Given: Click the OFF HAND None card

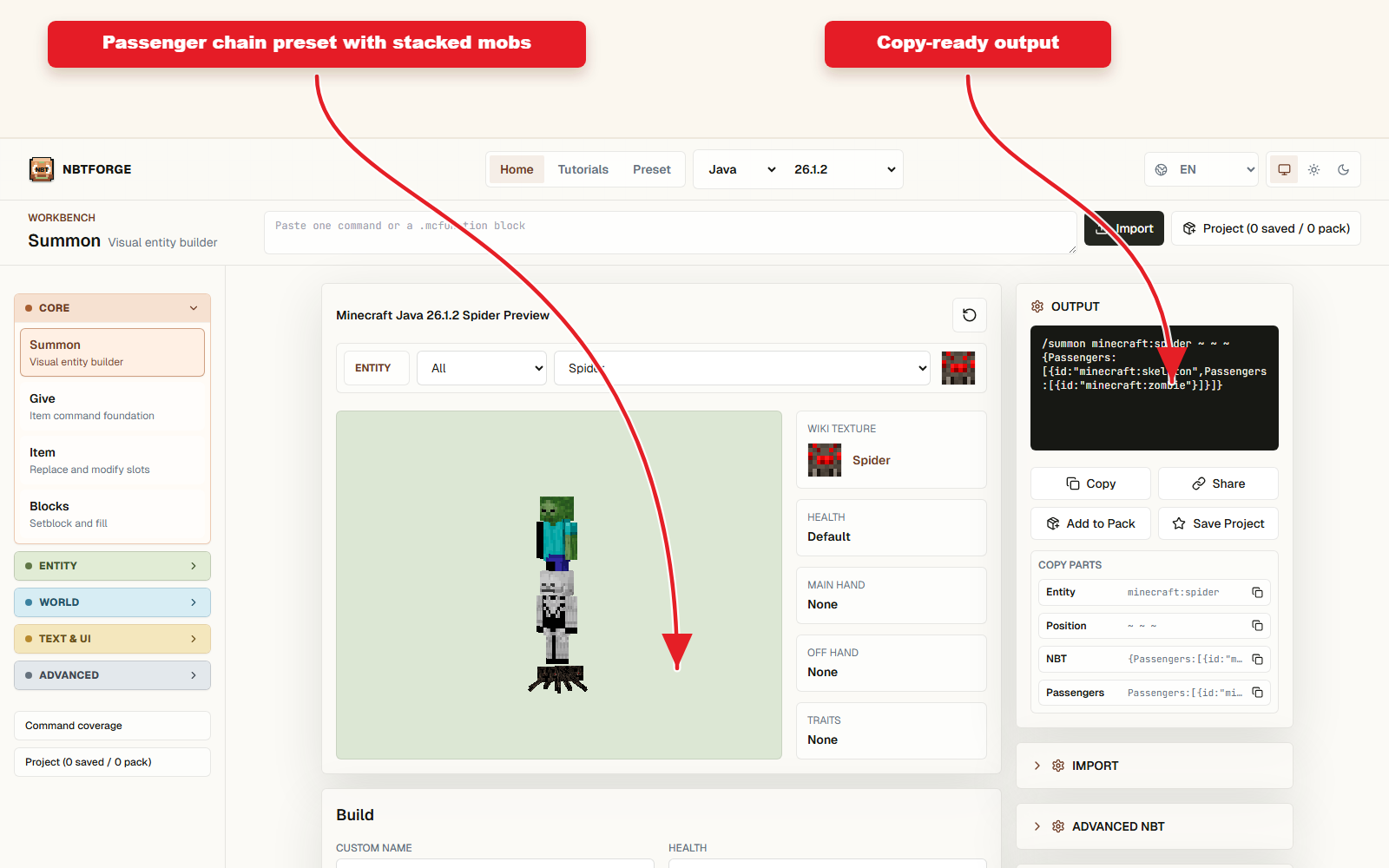Looking at the screenshot, I should click(x=892, y=663).
